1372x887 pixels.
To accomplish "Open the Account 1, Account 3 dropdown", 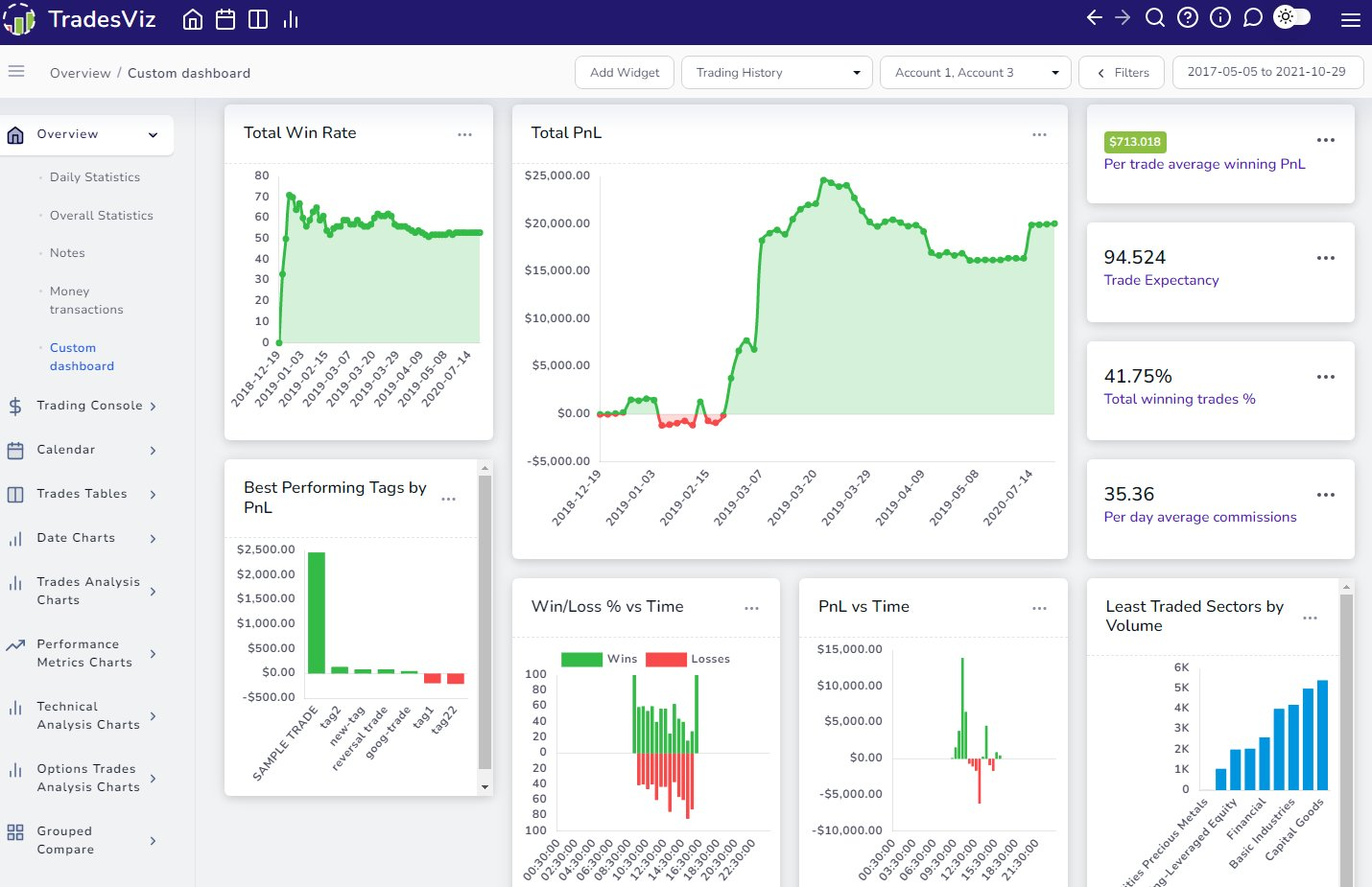I will [x=975, y=73].
